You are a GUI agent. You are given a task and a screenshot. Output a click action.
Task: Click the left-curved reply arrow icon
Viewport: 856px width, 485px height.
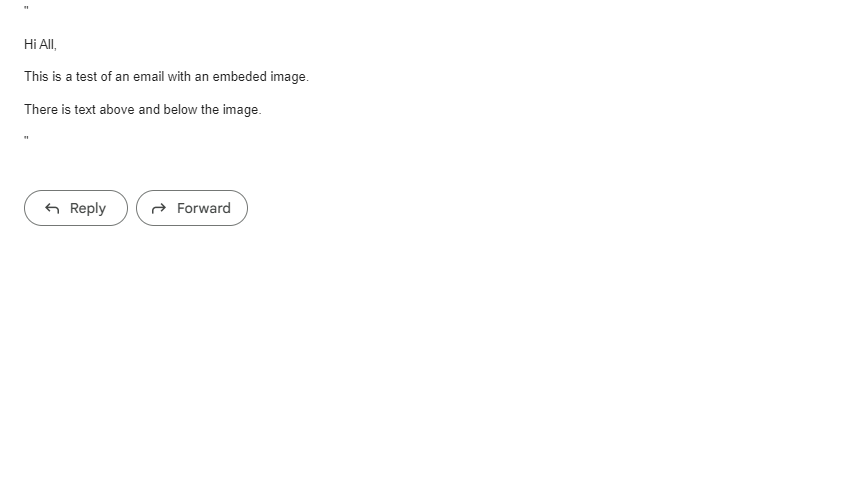pos(52,208)
